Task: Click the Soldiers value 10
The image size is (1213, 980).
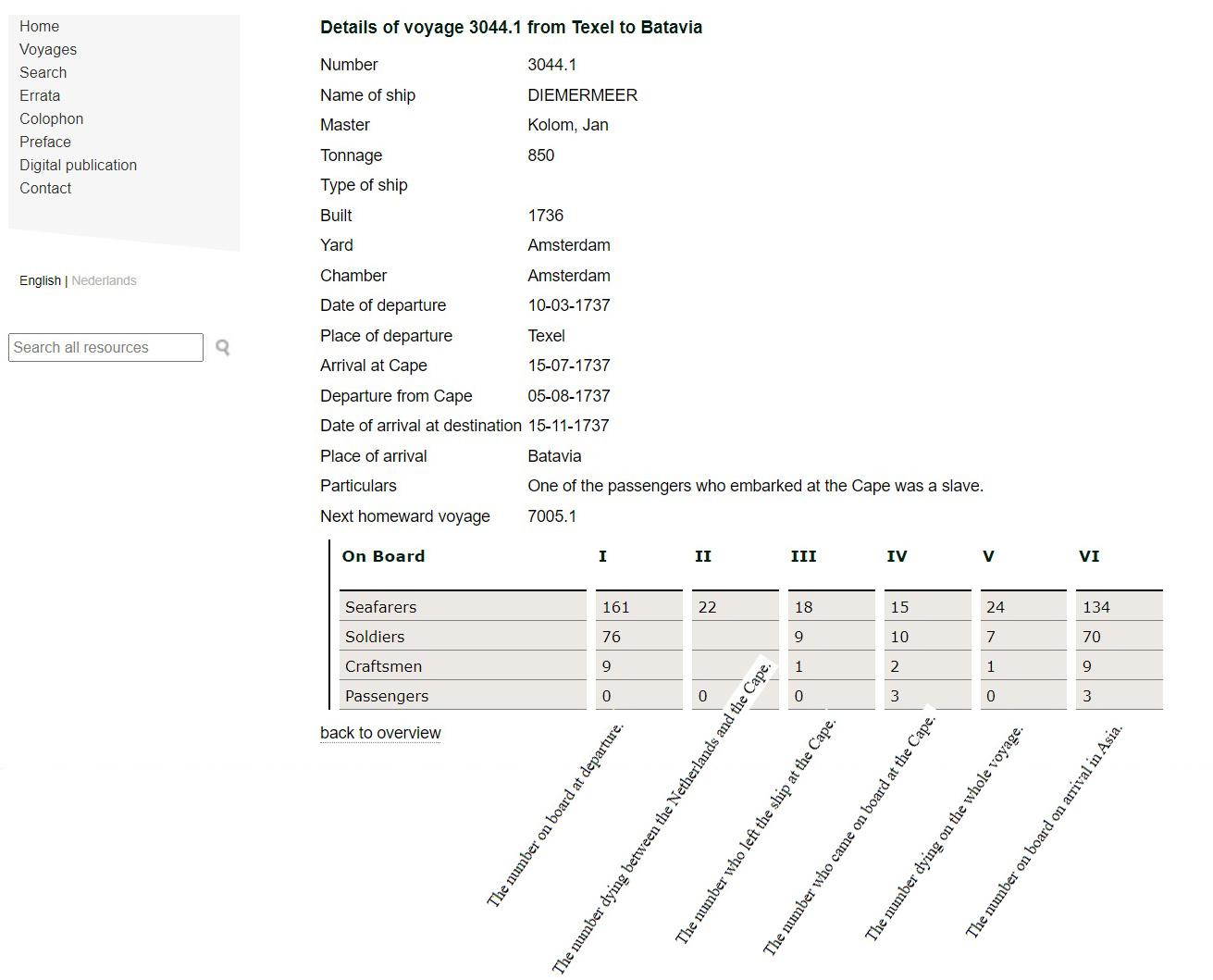Action: click(x=899, y=637)
